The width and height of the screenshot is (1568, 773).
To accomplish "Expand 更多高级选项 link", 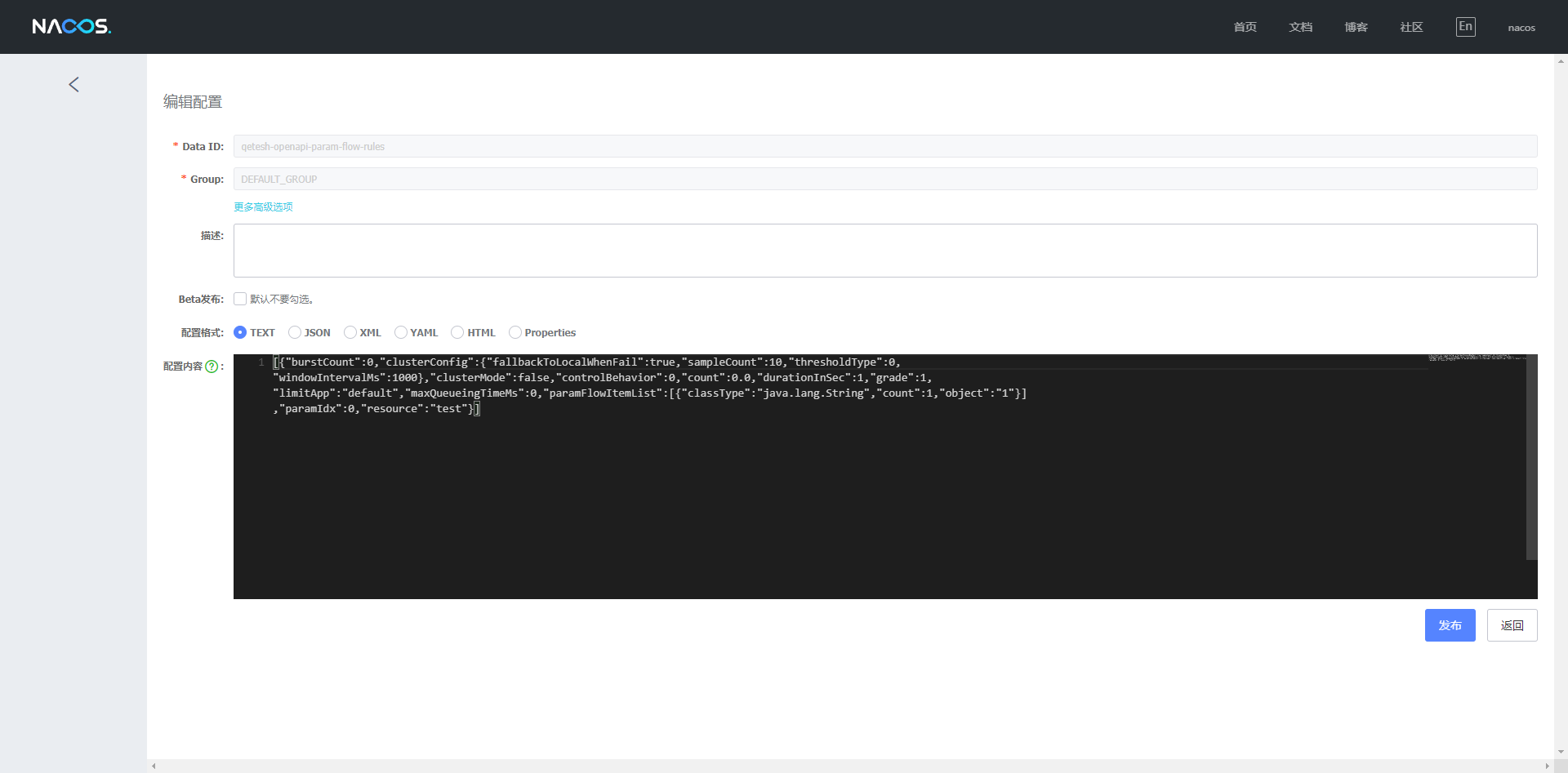I will point(263,207).
